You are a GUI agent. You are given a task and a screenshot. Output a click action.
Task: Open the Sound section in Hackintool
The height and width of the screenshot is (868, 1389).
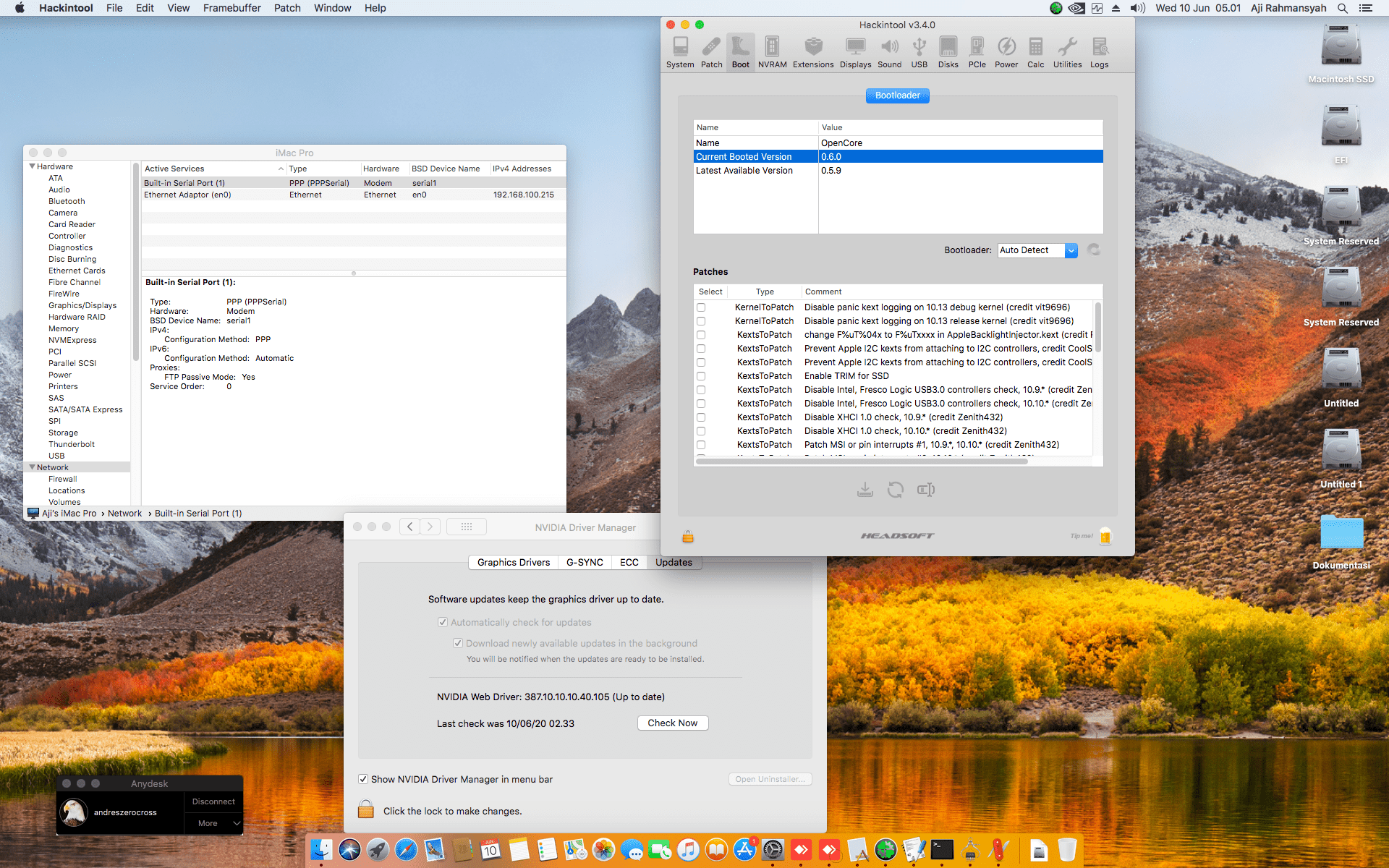890,53
